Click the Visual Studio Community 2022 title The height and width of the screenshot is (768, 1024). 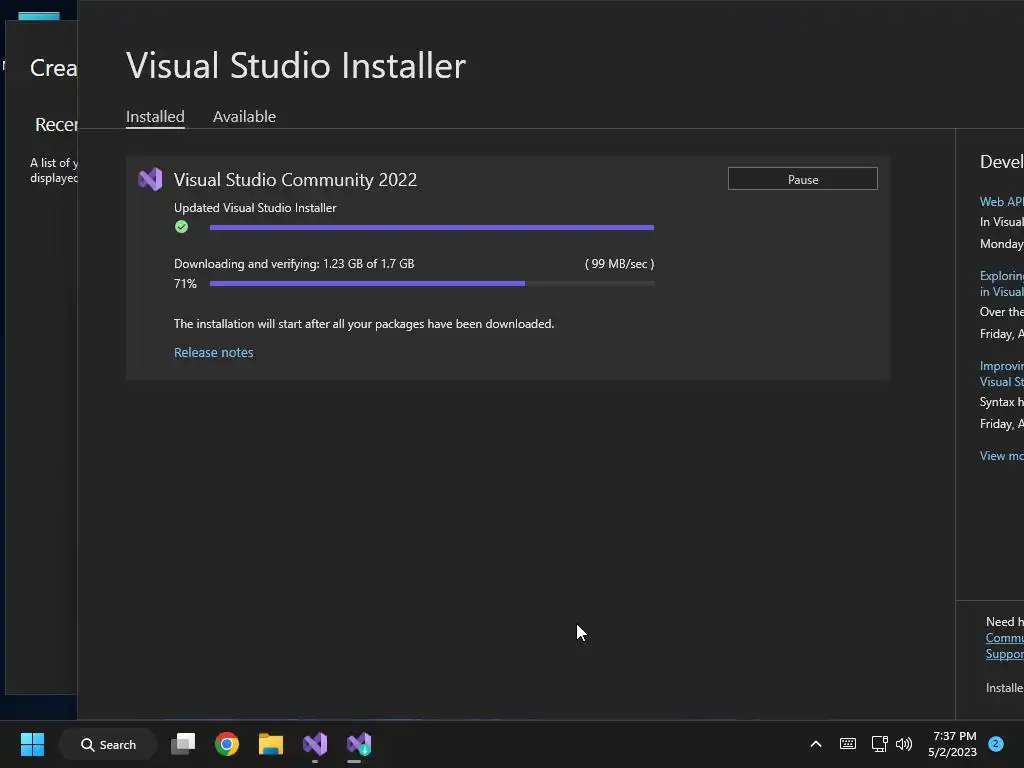point(295,180)
